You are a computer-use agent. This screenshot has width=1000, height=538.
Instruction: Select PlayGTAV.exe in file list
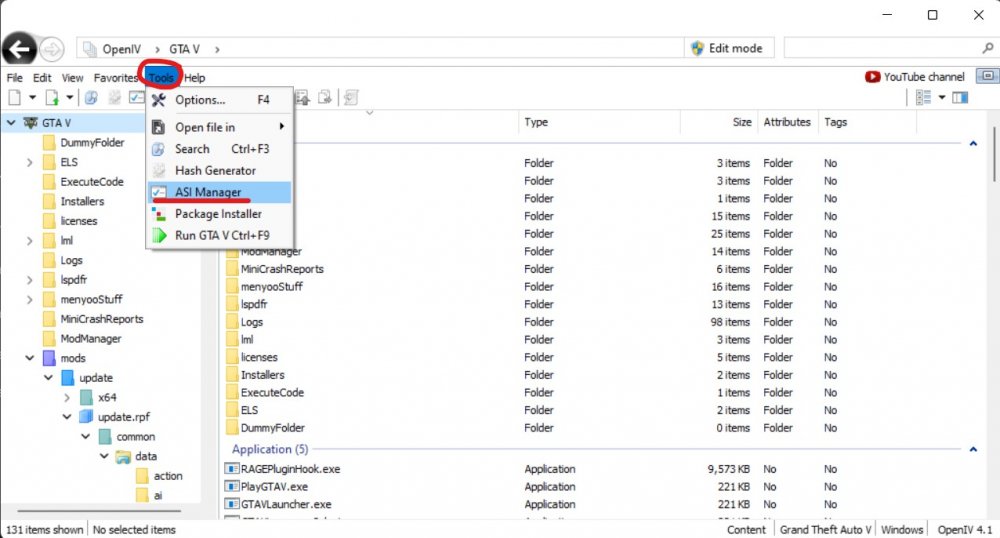point(274,487)
